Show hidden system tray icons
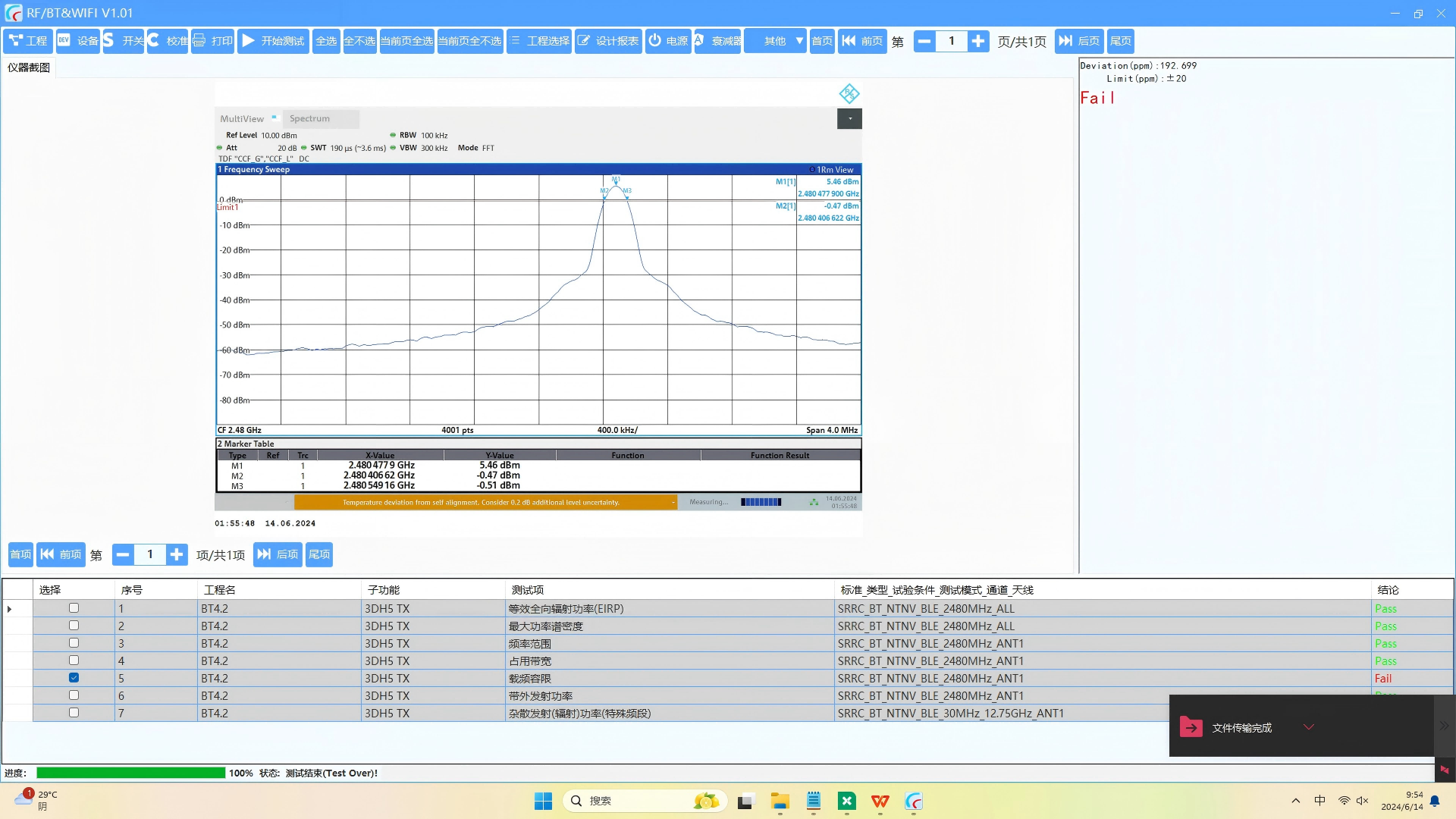This screenshot has width=1456, height=819. 1295,801
